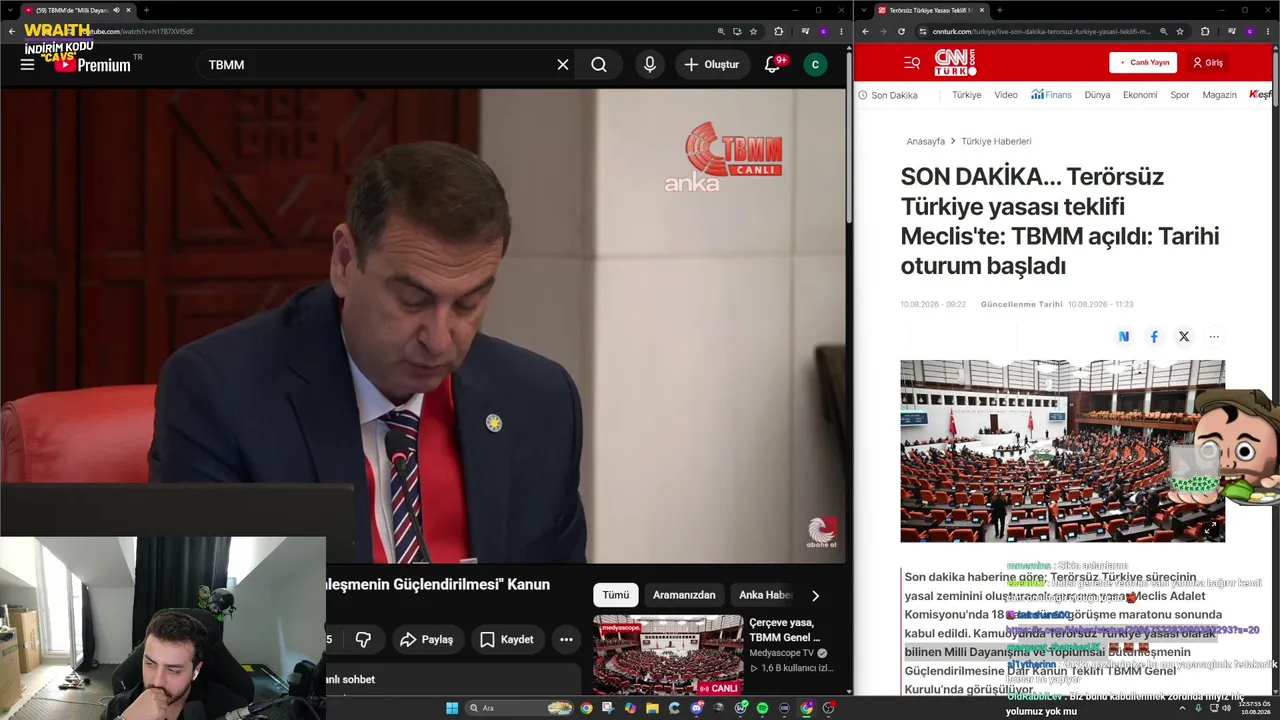
Task: Go to CNN Türk homepage via logo
Action: coord(955,62)
